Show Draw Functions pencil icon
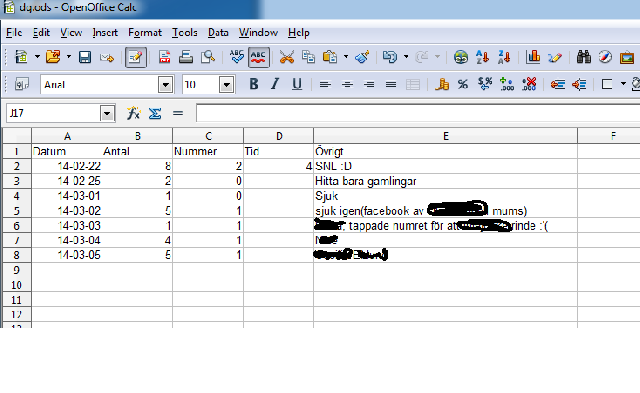 pyautogui.click(x=555, y=58)
